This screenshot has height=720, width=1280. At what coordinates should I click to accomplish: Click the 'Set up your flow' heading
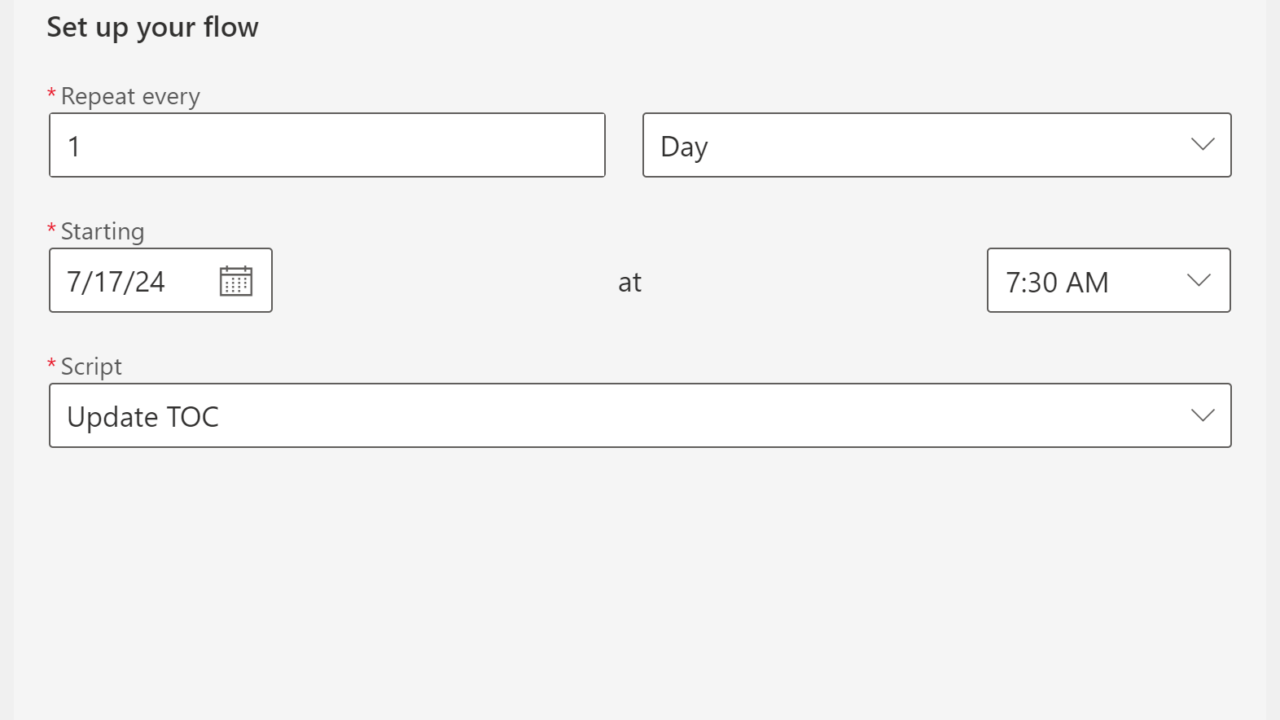pyautogui.click(x=152, y=27)
